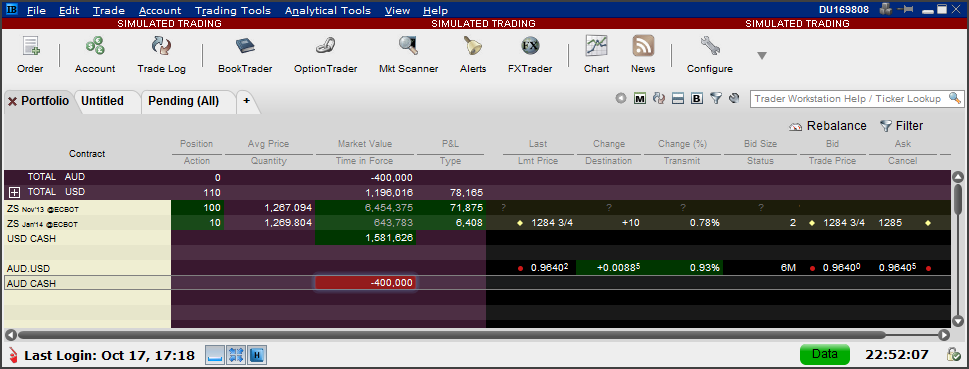
Task: Switch to the Pending (All) tab
Action: [184, 101]
